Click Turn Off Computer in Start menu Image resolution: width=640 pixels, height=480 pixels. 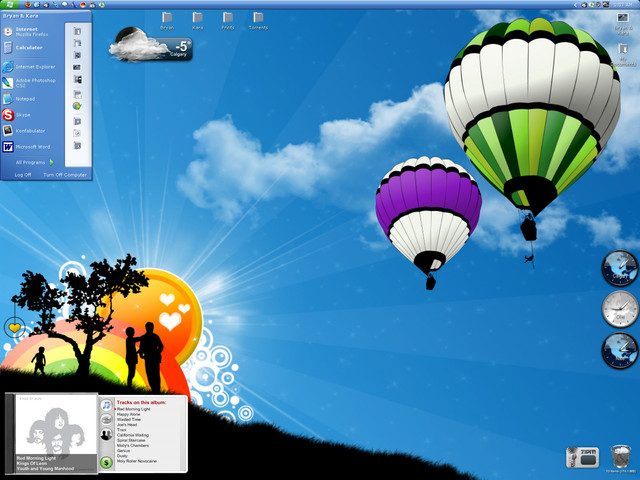pyautogui.click(x=65, y=175)
